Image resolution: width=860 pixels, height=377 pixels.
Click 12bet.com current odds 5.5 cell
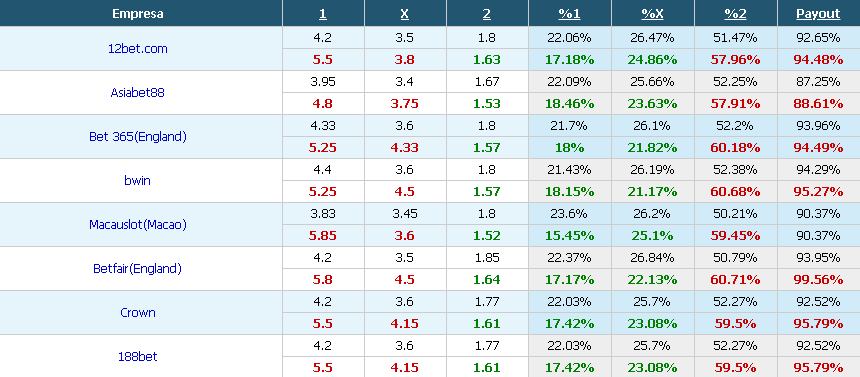tap(322, 60)
